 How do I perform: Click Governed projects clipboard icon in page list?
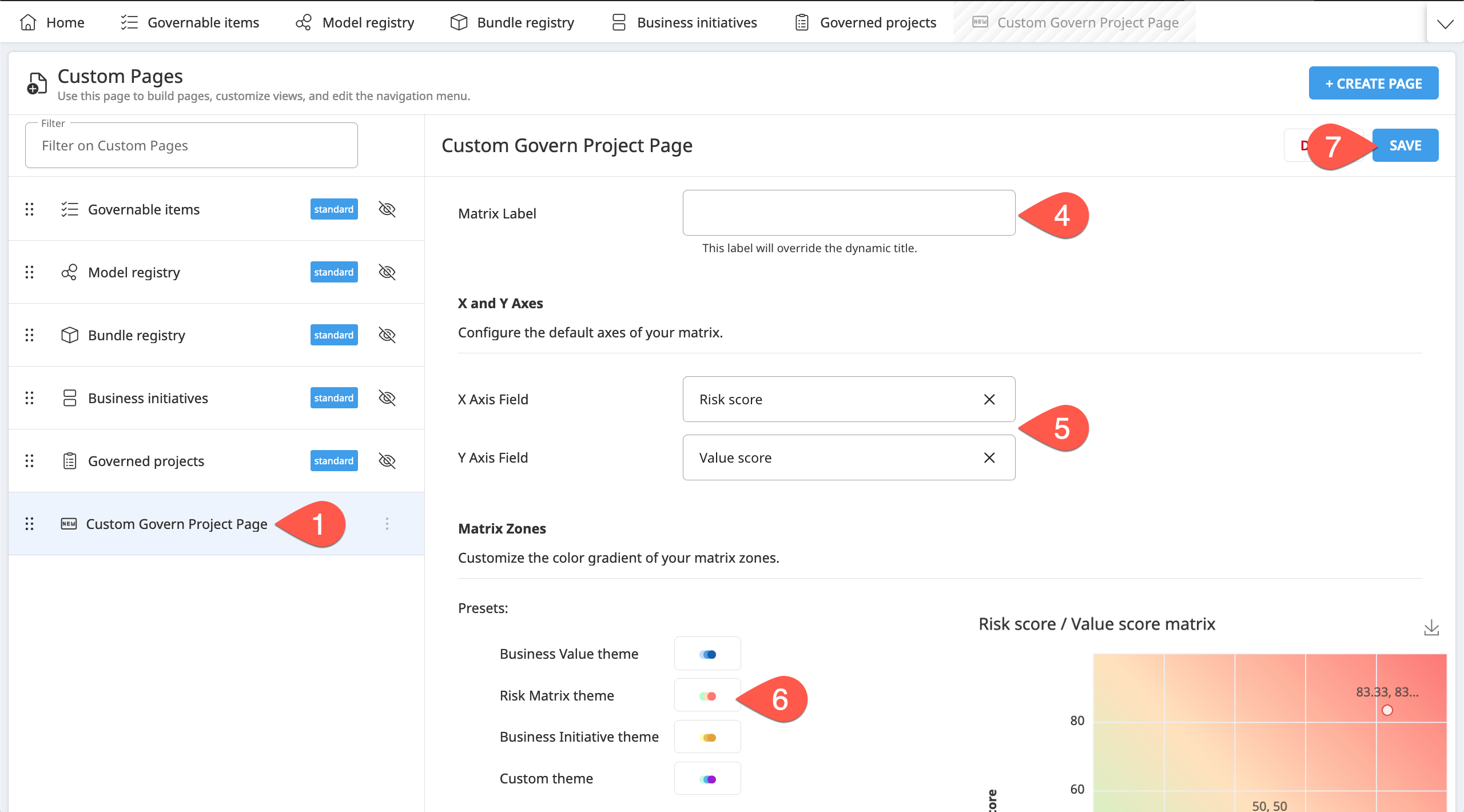(69, 461)
